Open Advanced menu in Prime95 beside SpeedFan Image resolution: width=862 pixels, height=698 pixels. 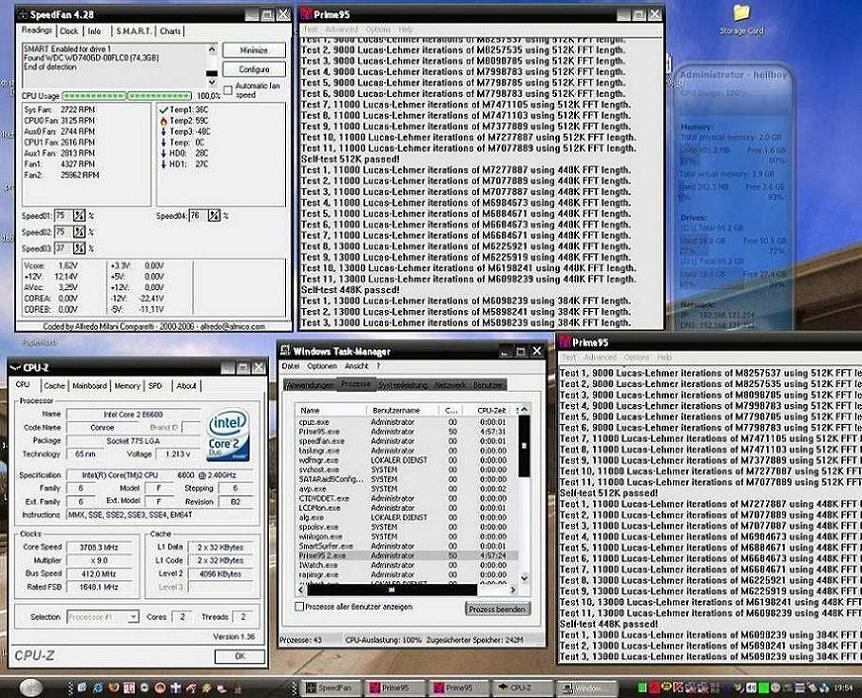(341, 29)
